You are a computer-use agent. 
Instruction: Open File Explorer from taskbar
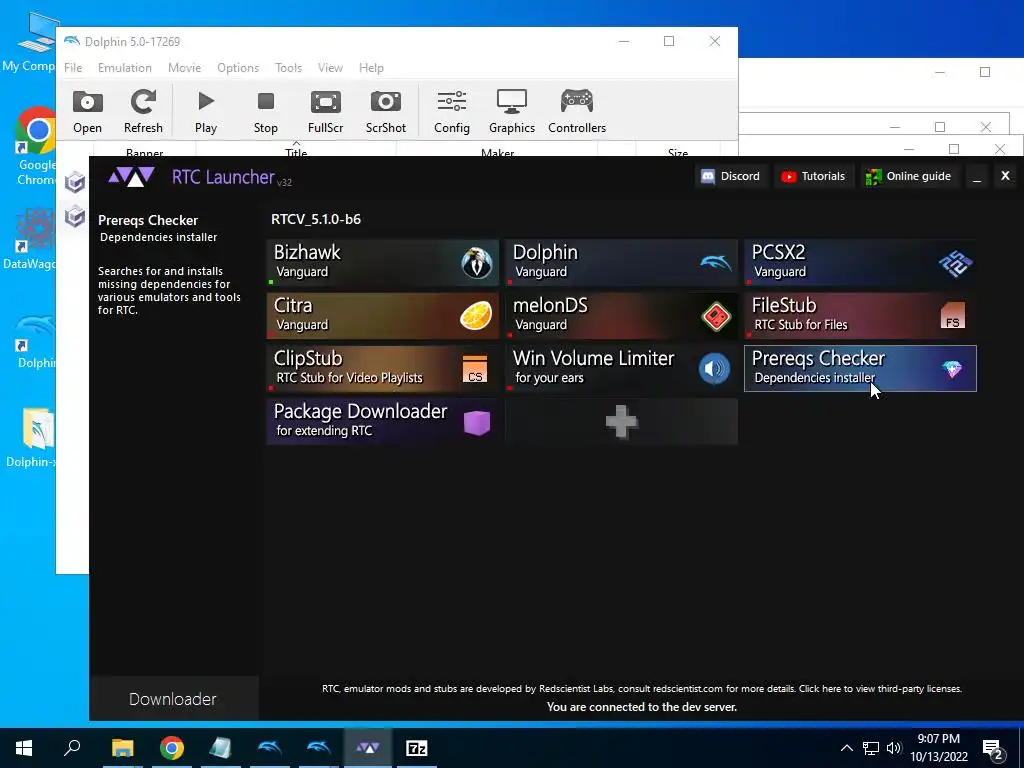click(123, 748)
